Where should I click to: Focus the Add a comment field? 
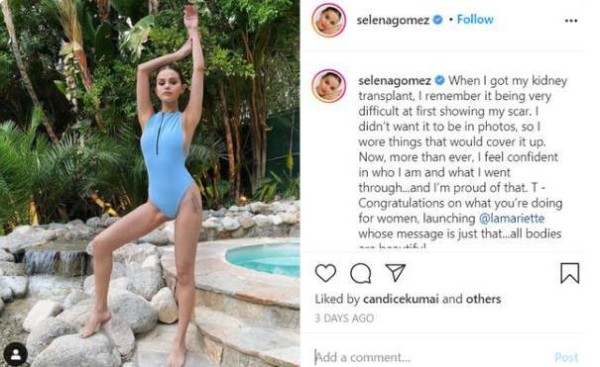coord(429,357)
